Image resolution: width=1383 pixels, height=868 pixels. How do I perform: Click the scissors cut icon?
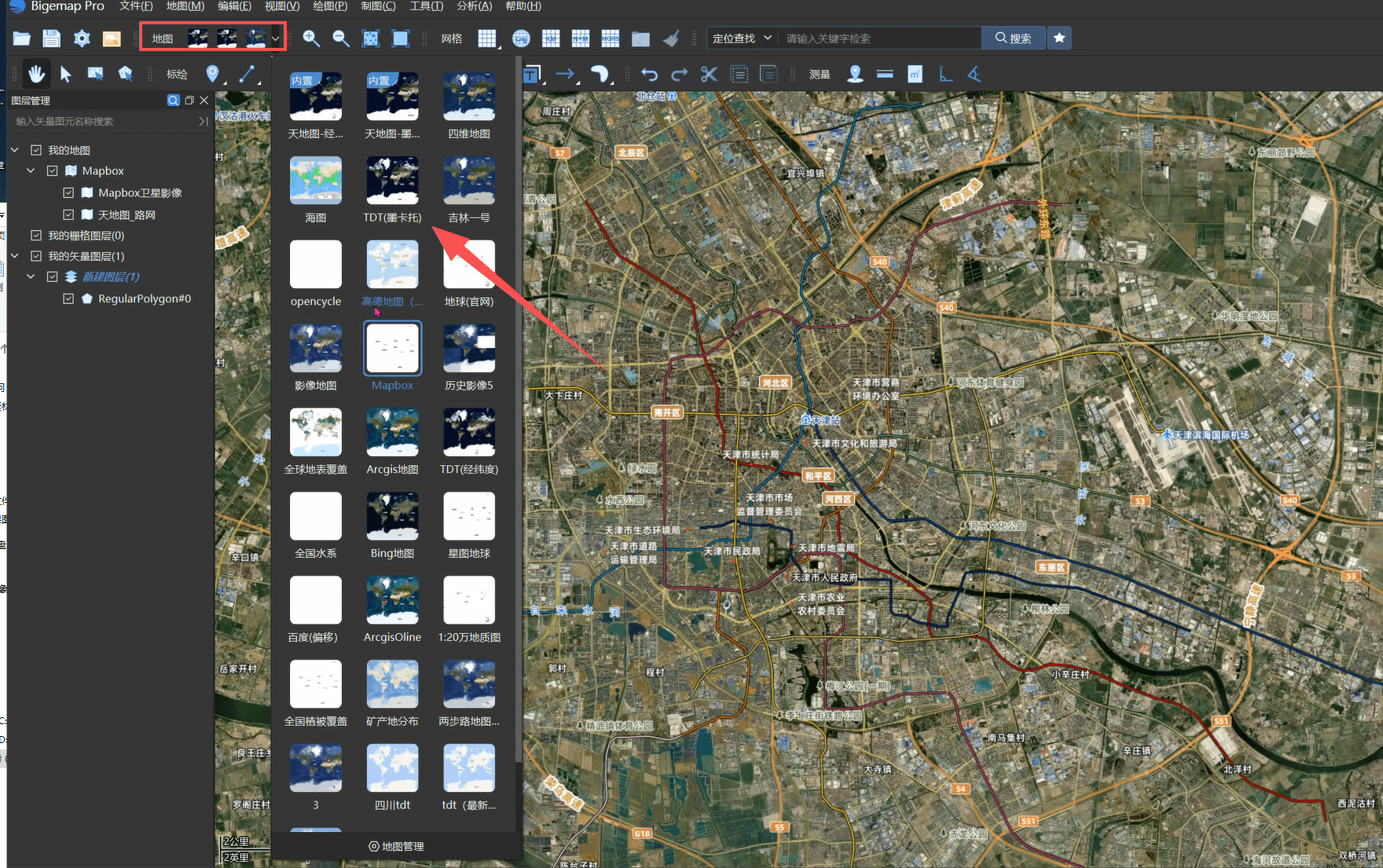pyautogui.click(x=709, y=74)
